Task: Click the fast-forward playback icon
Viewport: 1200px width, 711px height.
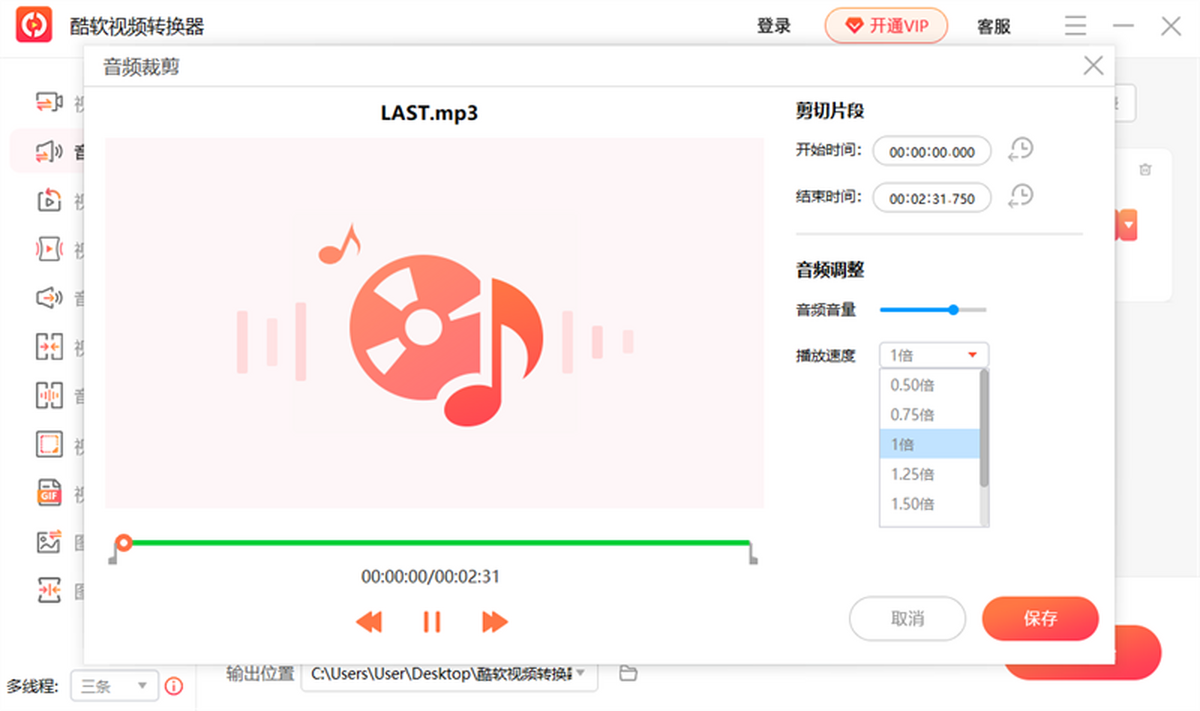Action: pos(494,622)
